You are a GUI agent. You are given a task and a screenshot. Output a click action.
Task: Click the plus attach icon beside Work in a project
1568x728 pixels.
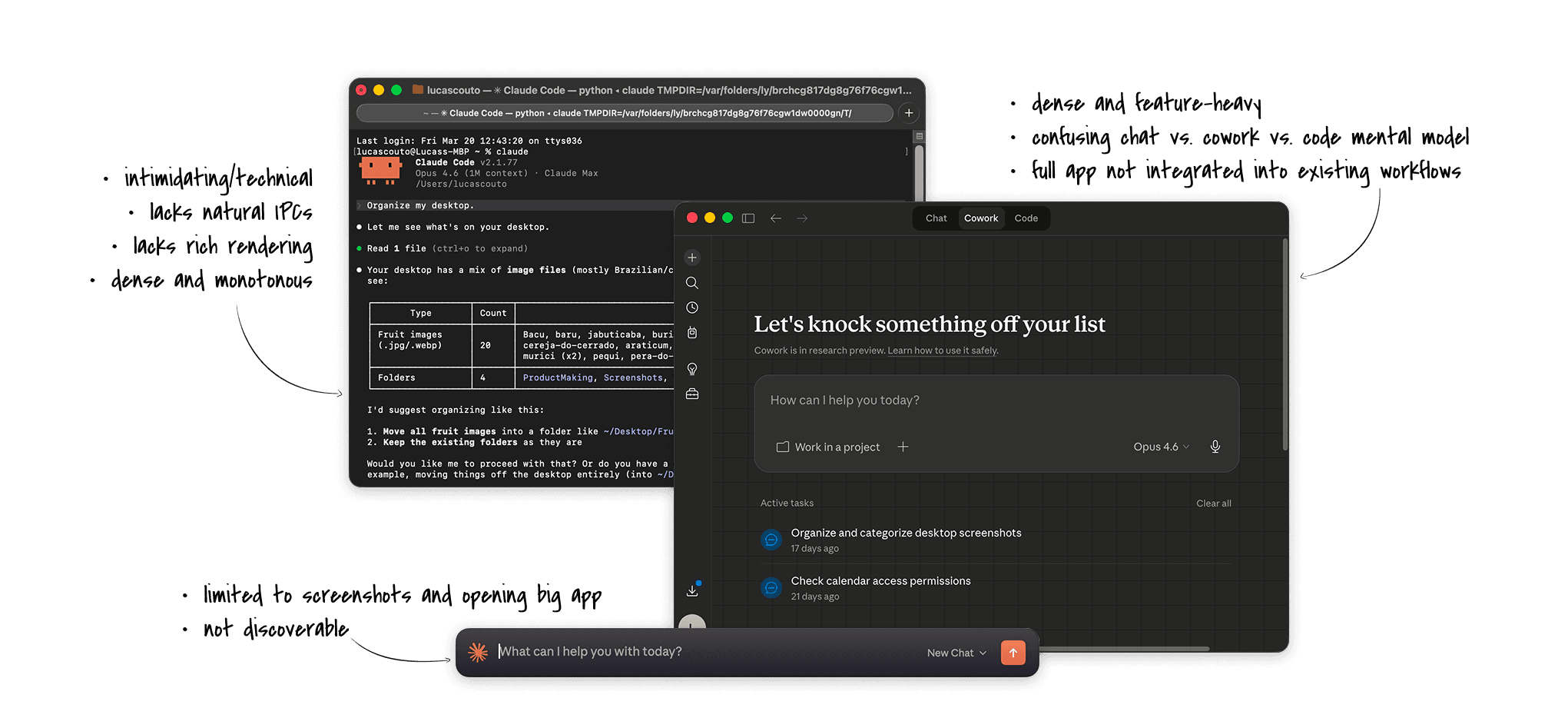pos(903,447)
